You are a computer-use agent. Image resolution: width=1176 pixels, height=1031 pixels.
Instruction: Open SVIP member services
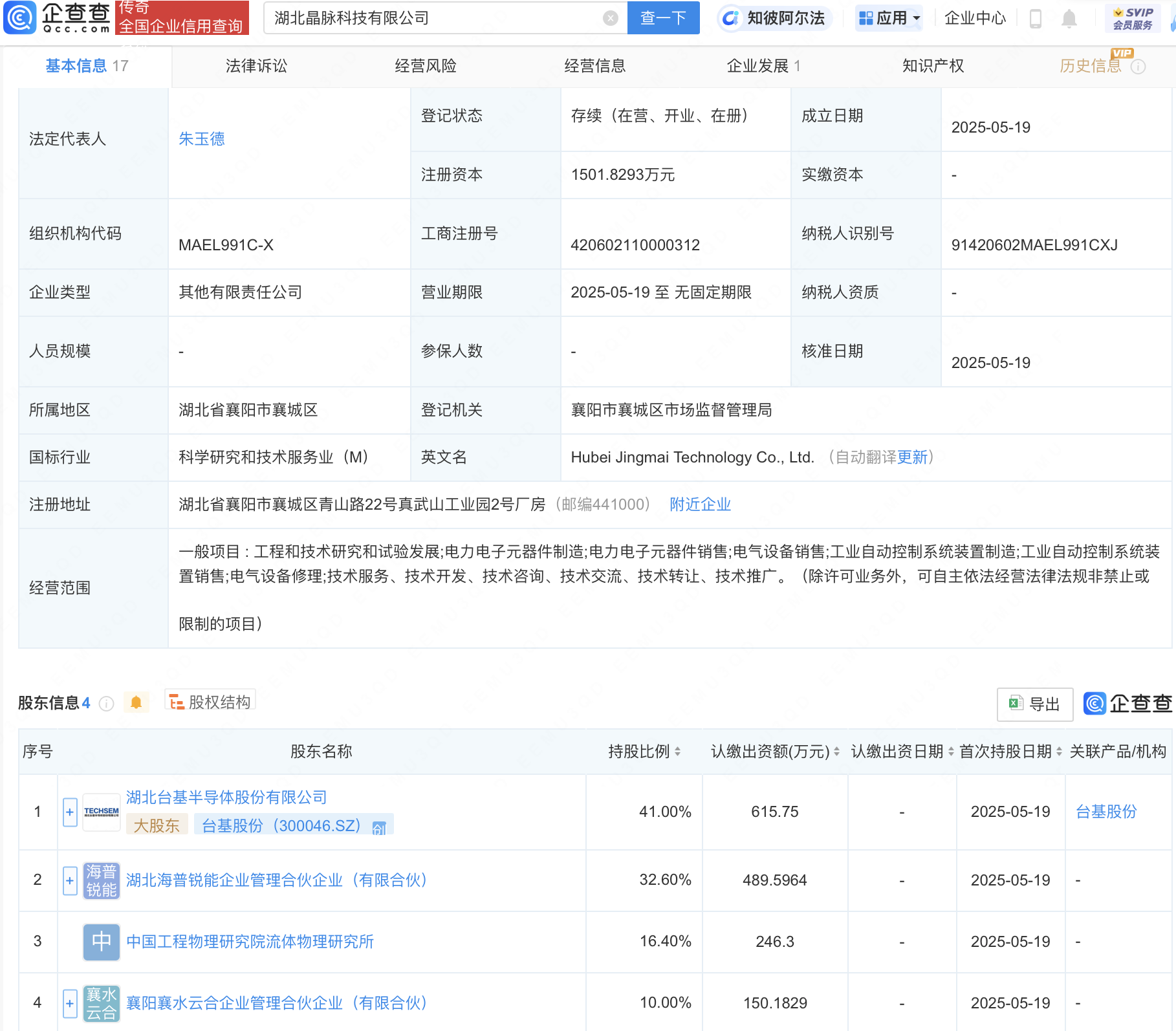point(1132,19)
